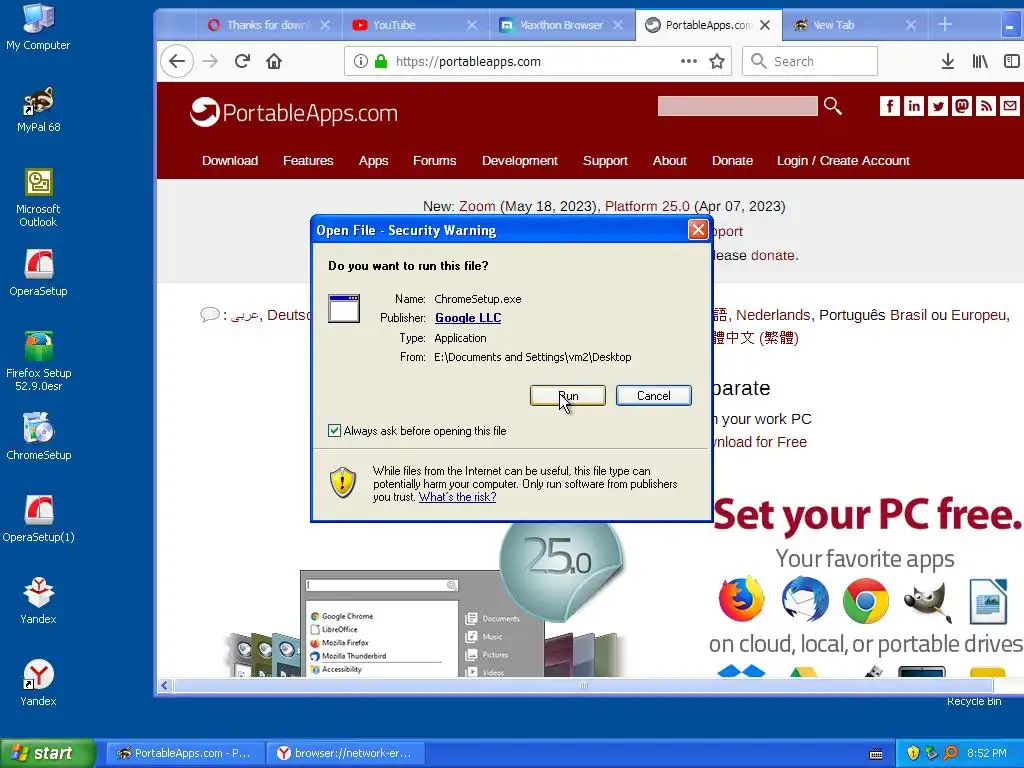Close the YouTube tab
The width and height of the screenshot is (1024, 768).
coord(472,25)
